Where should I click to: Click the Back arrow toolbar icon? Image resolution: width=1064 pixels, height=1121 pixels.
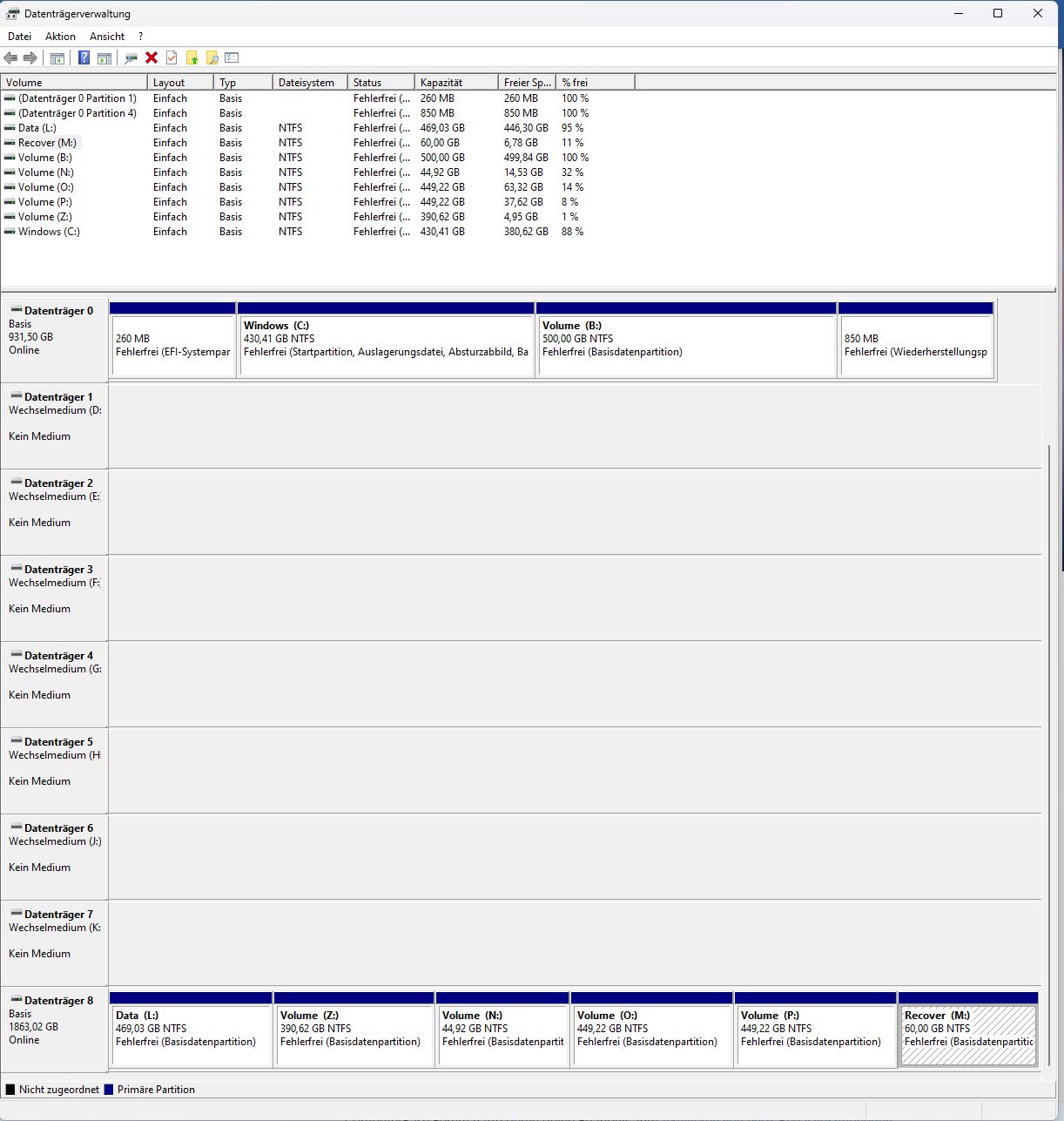(x=10, y=58)
